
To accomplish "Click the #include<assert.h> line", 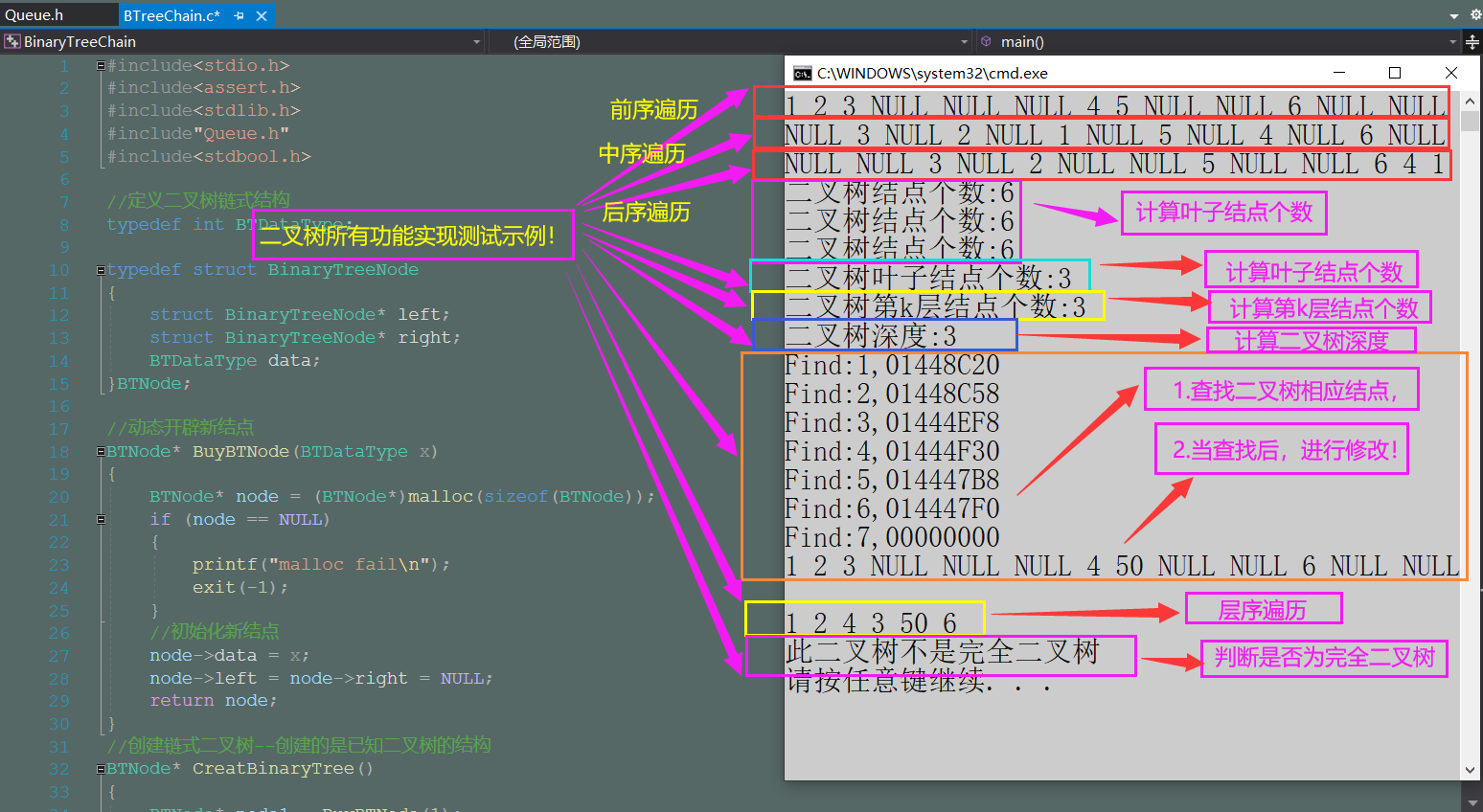I will coord(203,88).
